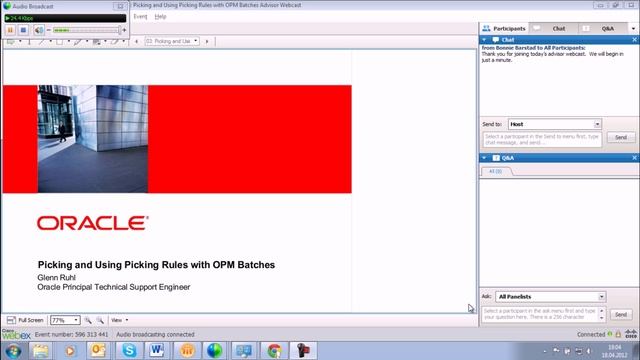The height and width of the screenshot is (360, 640).
Task: Go to the next slide
Action: pos(207,41)
